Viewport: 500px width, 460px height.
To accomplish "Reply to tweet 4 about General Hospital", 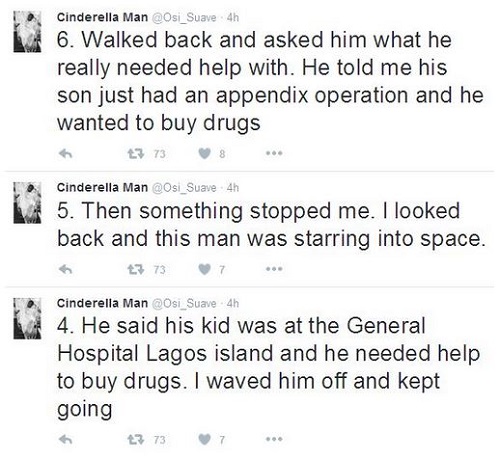I will [x=66, y=440].
